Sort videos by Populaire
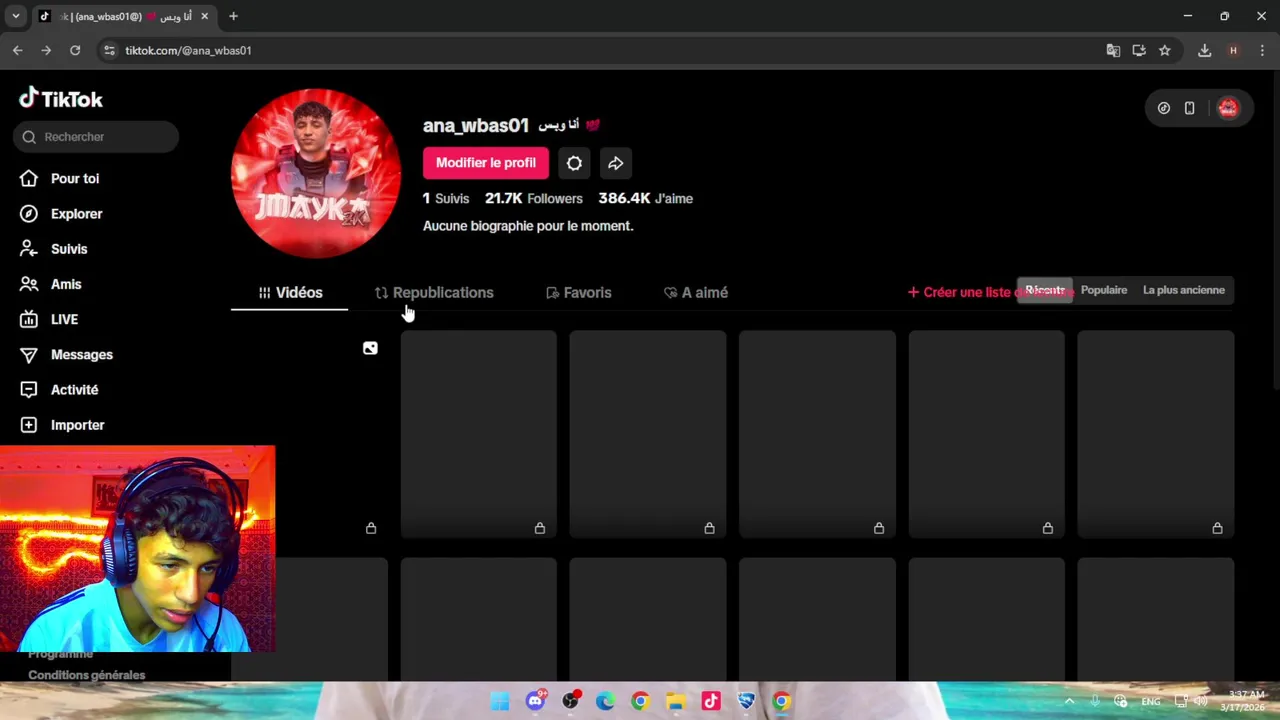 pos(1104,290)
